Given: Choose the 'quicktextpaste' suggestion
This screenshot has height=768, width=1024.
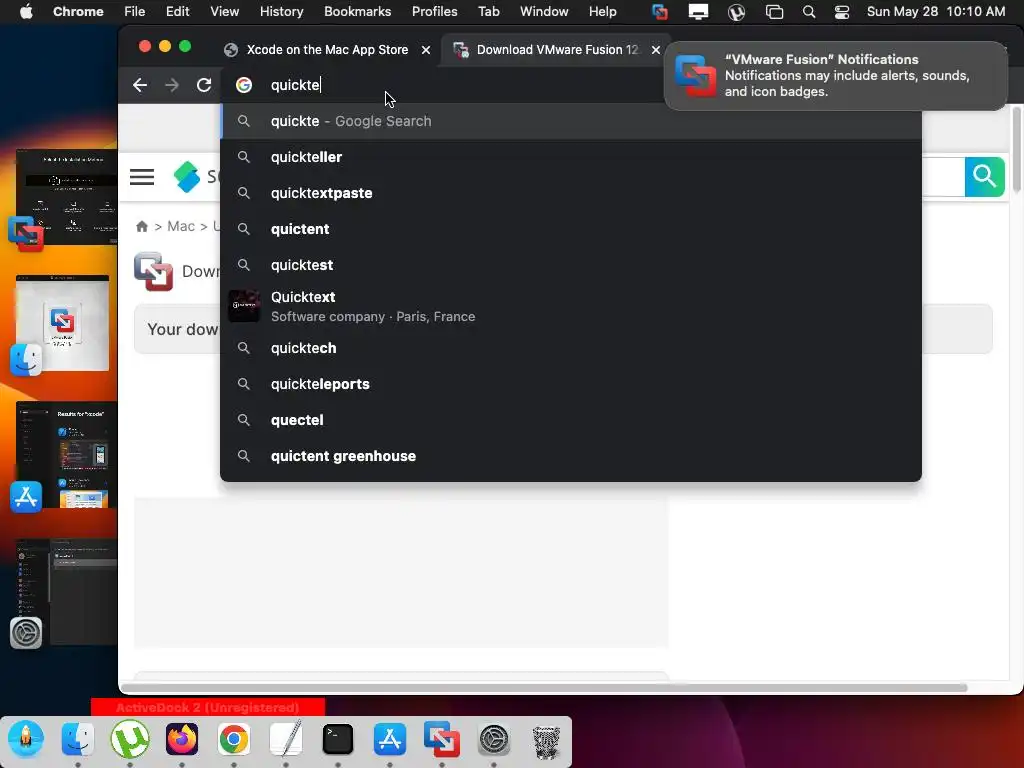Looking at the screenshot, I should pyautogui.click(x=571, y=193).
